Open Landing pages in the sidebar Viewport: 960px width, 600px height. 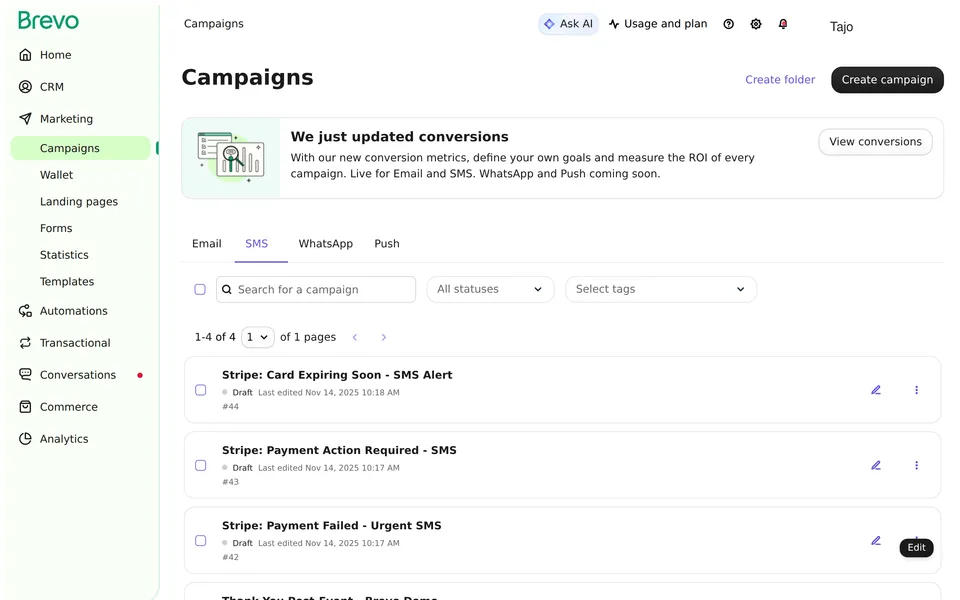tap(79, 202)
